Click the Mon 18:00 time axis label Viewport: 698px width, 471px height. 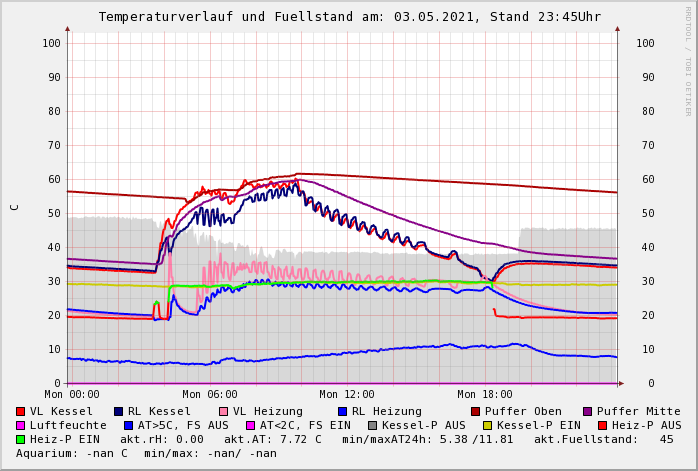pos(485,394)
